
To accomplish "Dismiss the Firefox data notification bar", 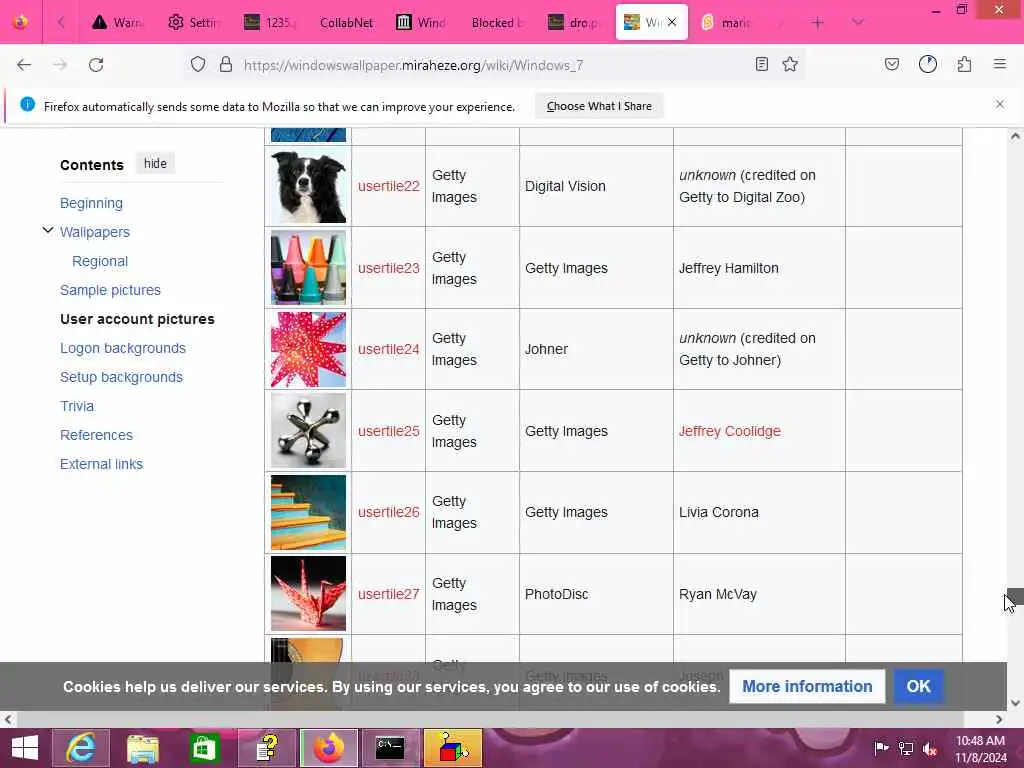I will [x=1000, y=104].
